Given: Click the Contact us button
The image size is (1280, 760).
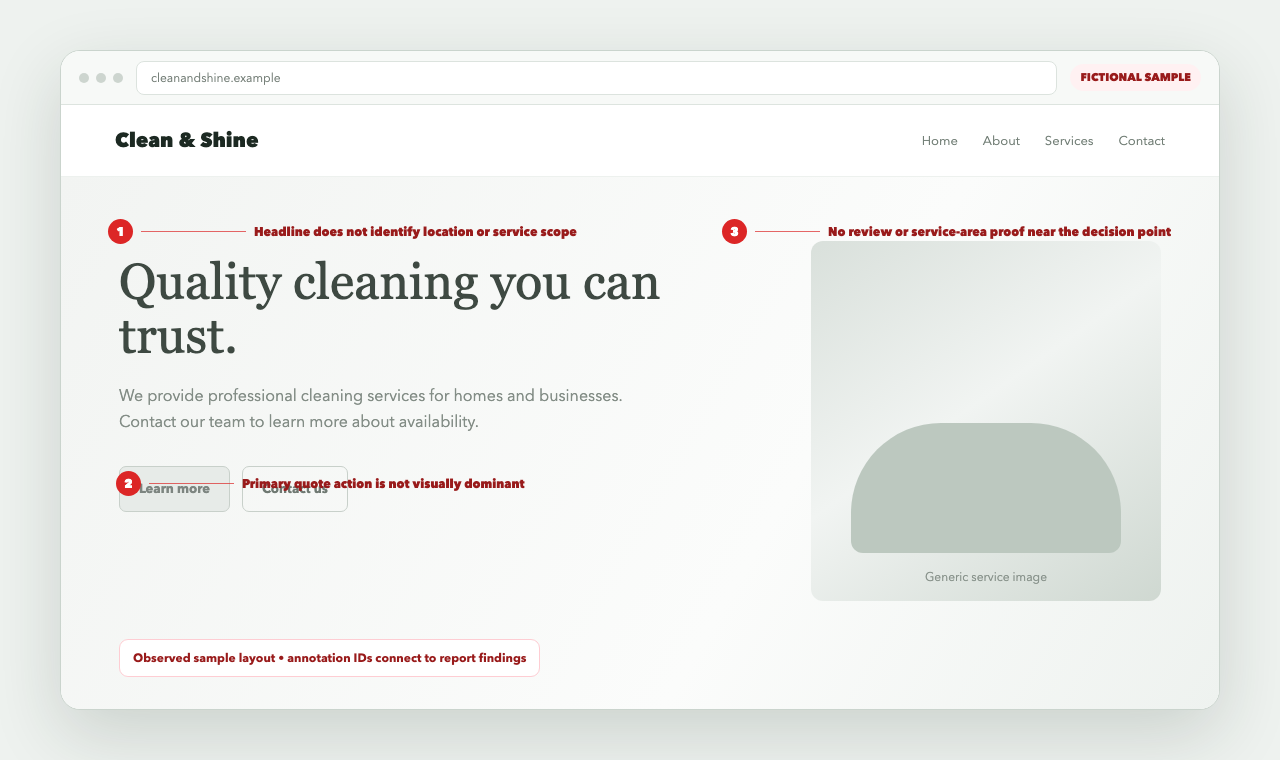Looking at the screenshot, I should 295,489.
